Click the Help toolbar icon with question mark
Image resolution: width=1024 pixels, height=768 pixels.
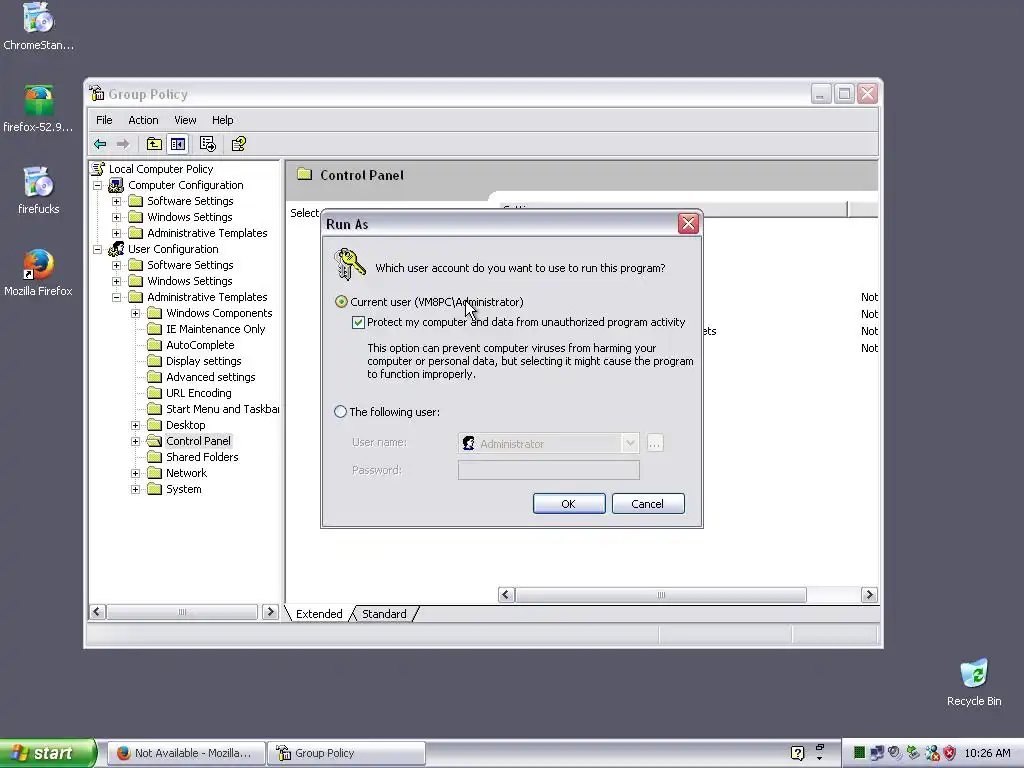click(239, 144)
